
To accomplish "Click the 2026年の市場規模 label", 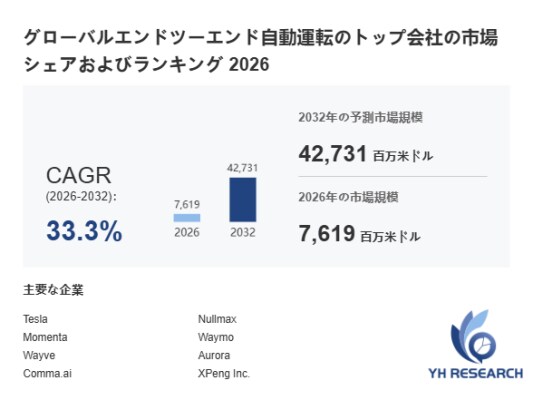I will 348,197.
